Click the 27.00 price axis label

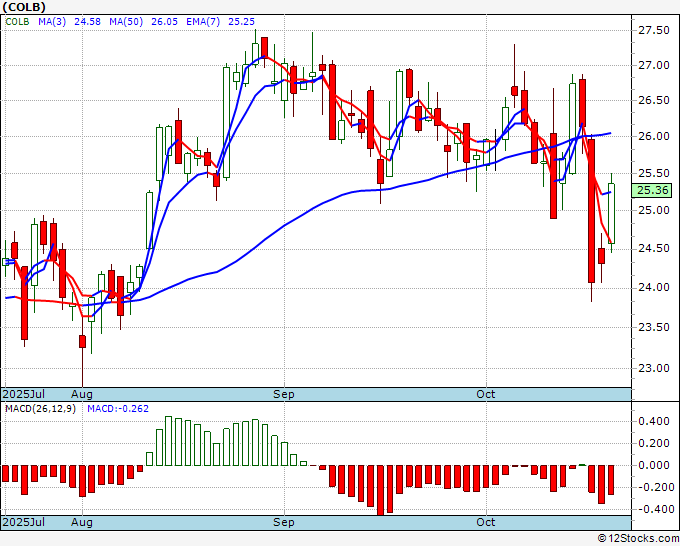[x=654, y=65]
